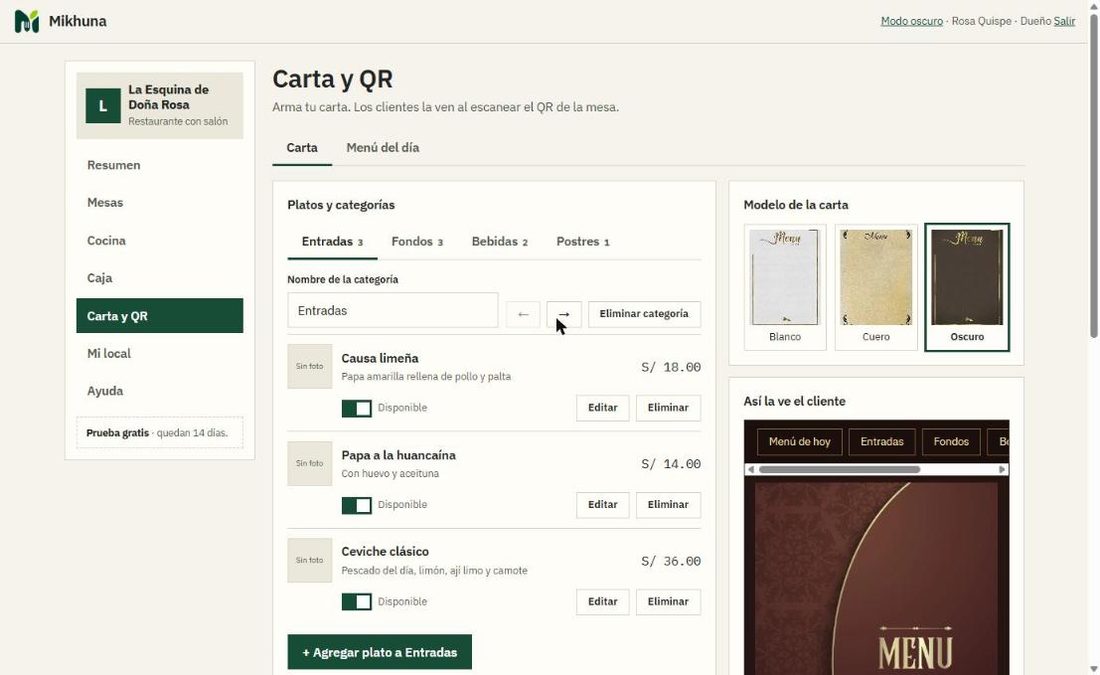The width and height of the screenshot is (1100, 675).
Task: Open Mi local from the sidebar
Action: (x=160, y=354)
